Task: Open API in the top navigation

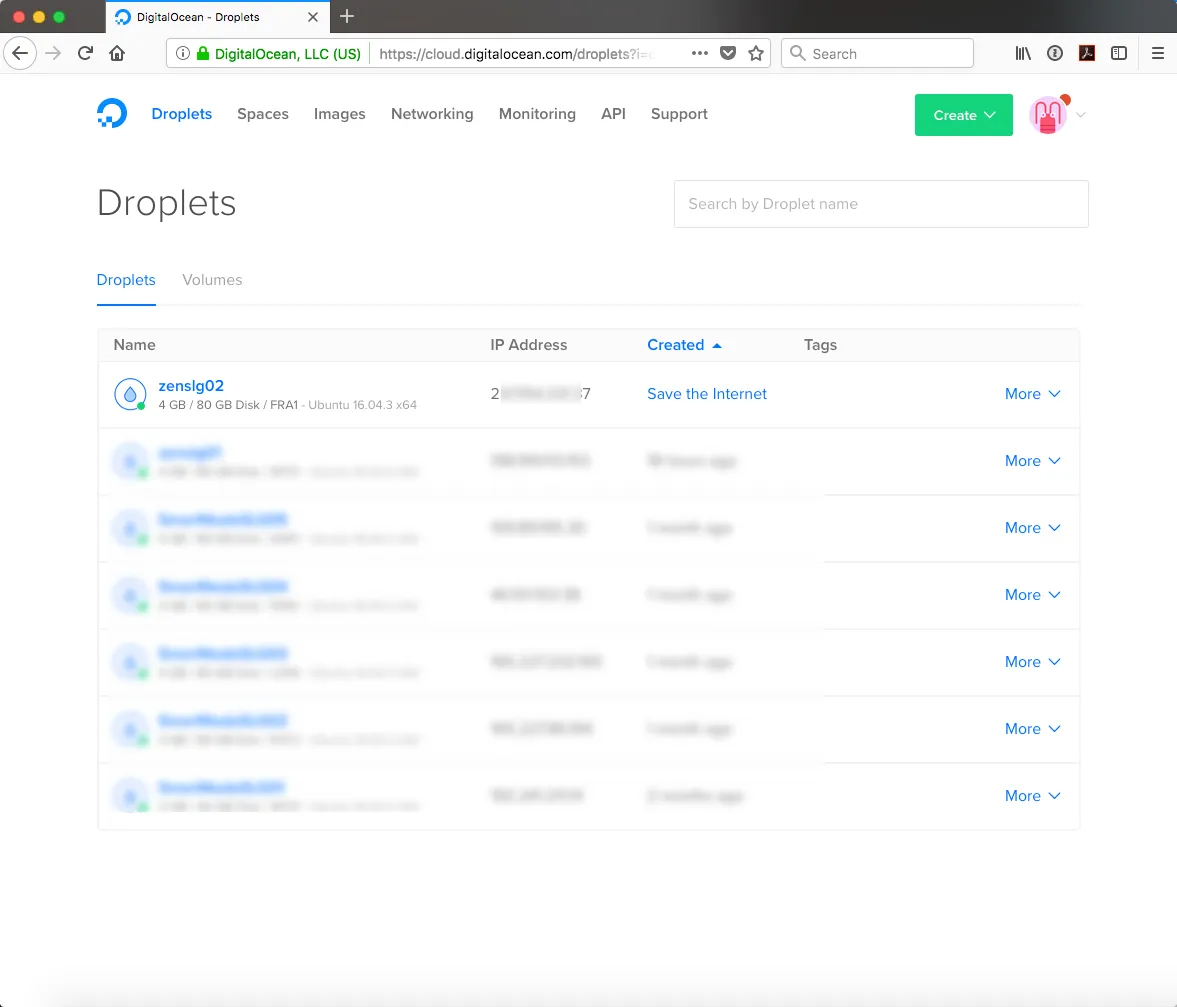Action: 613,114
